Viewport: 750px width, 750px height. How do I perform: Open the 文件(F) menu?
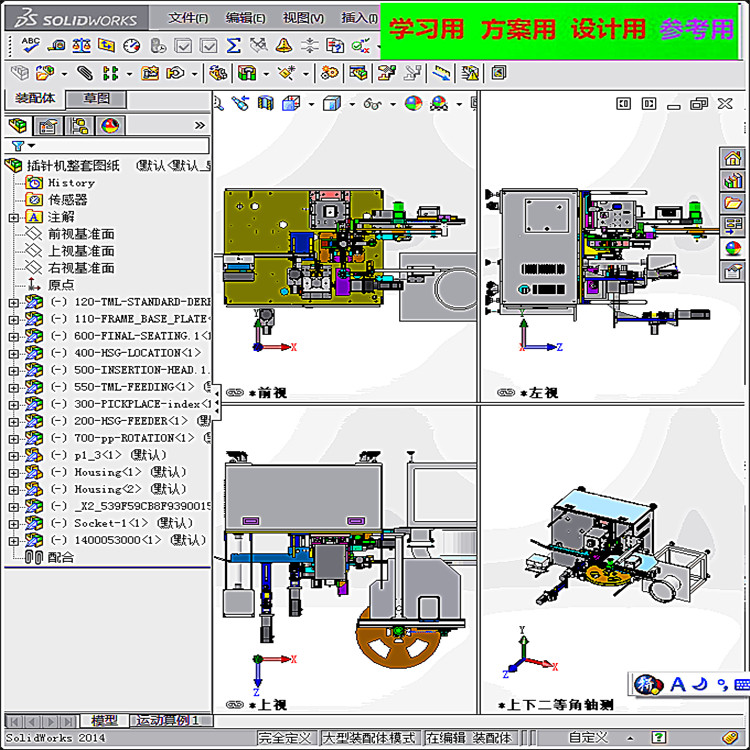click(x=188, y=18)
